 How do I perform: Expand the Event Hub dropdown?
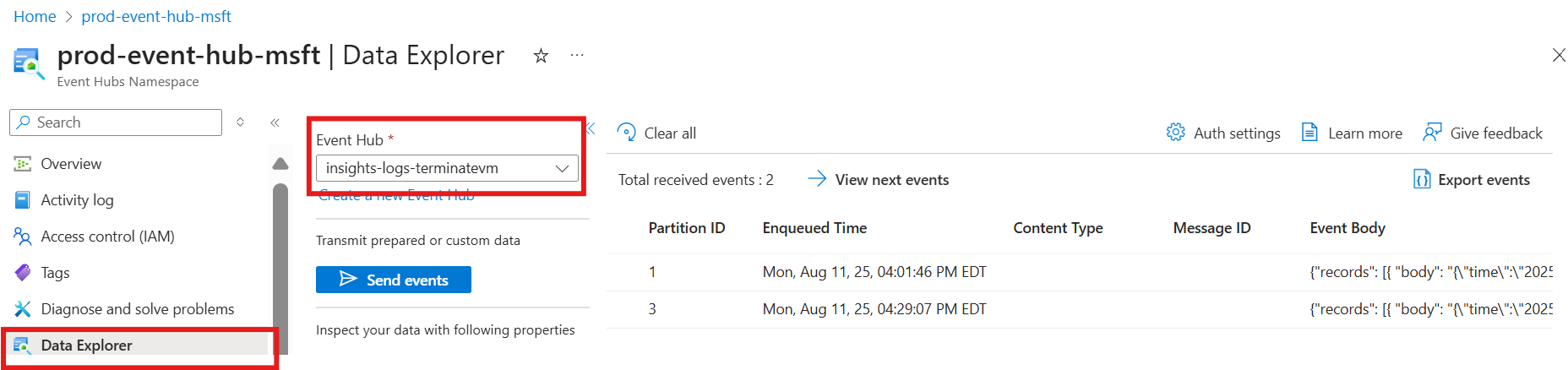(562, 168)
